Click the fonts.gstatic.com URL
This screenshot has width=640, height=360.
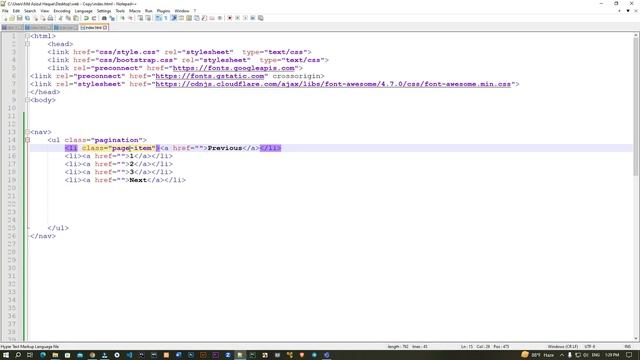[x=210, y=76]
